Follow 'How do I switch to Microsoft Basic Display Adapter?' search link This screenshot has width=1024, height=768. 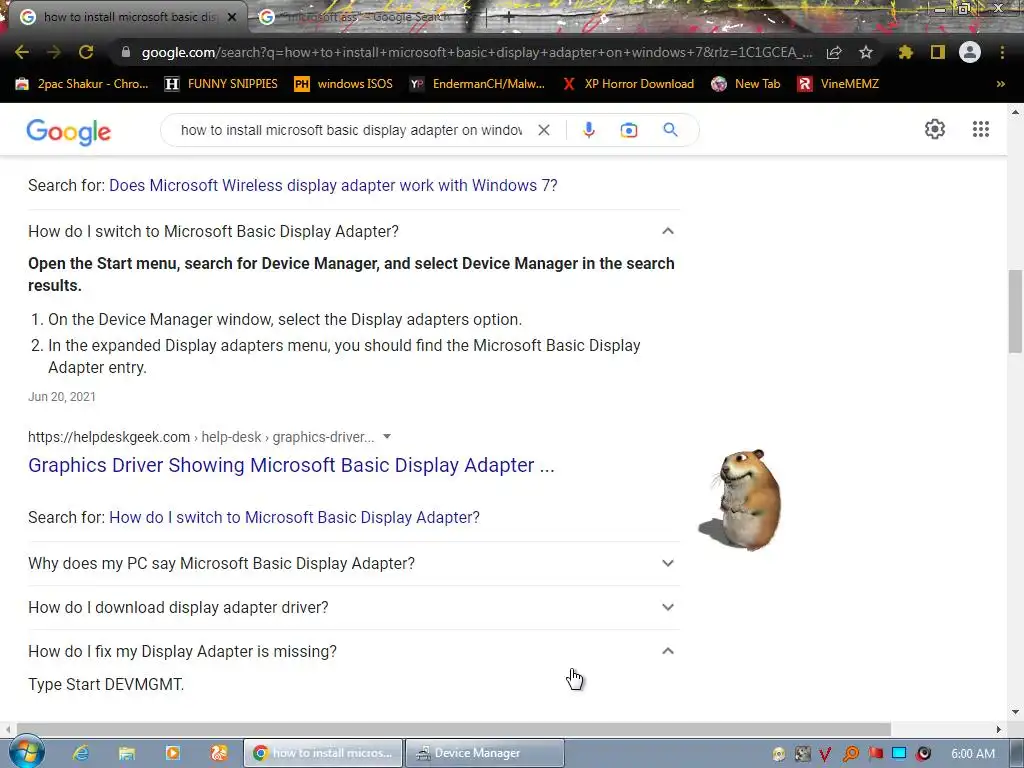pyautogui.click(x=294, y=517)
